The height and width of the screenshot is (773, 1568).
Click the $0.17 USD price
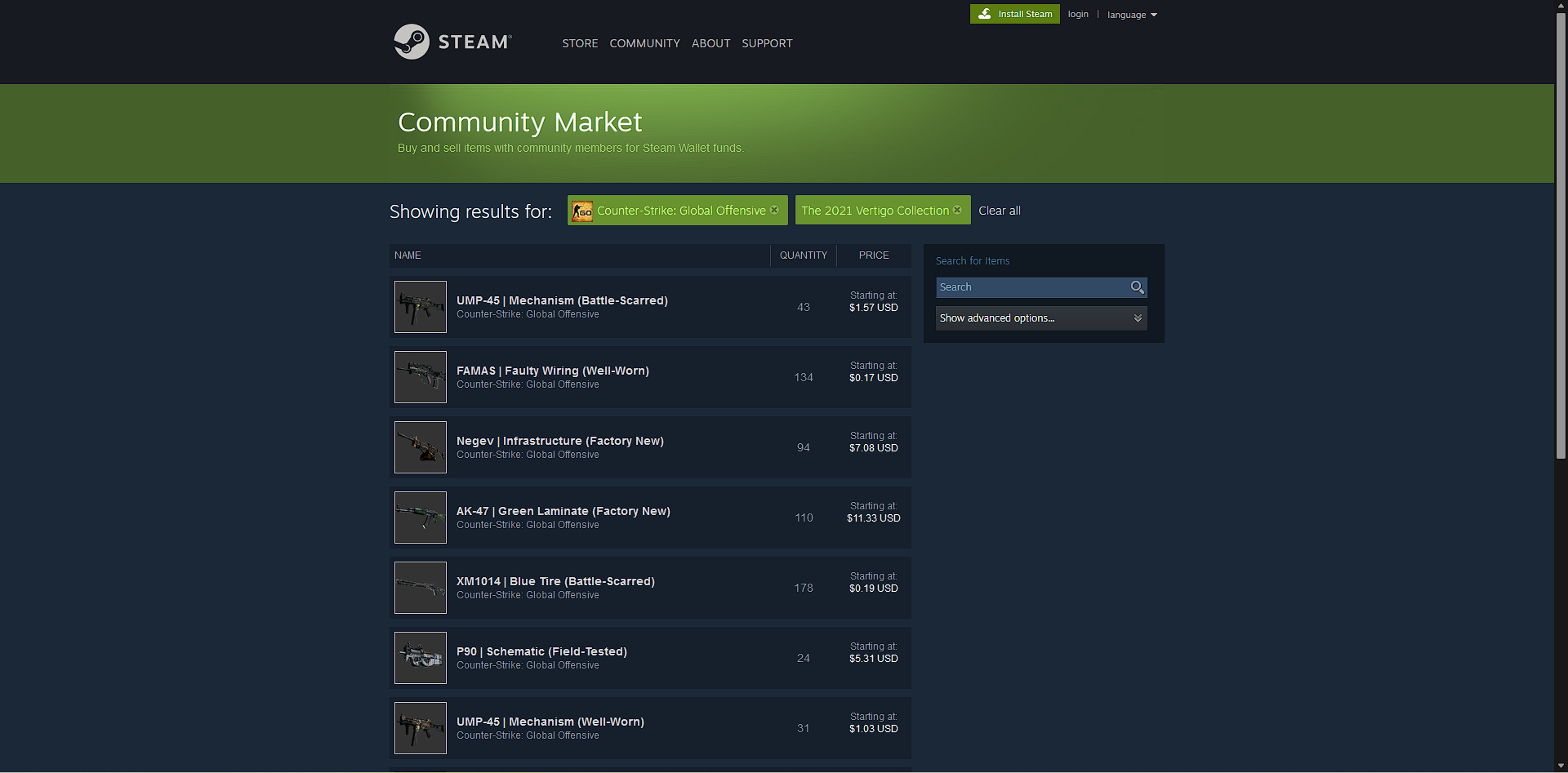point(874,378)
